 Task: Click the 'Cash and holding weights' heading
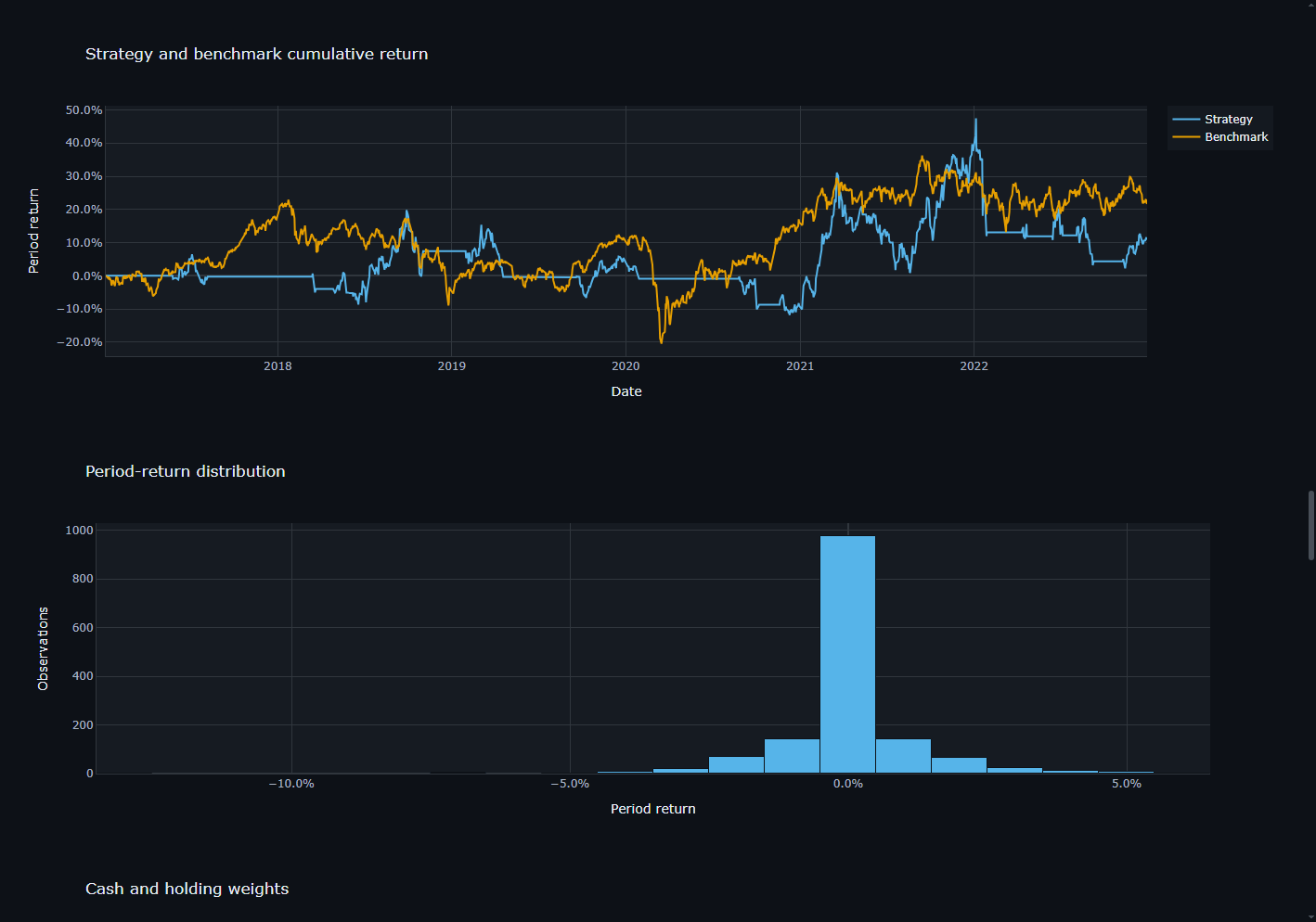click(187, 889)
